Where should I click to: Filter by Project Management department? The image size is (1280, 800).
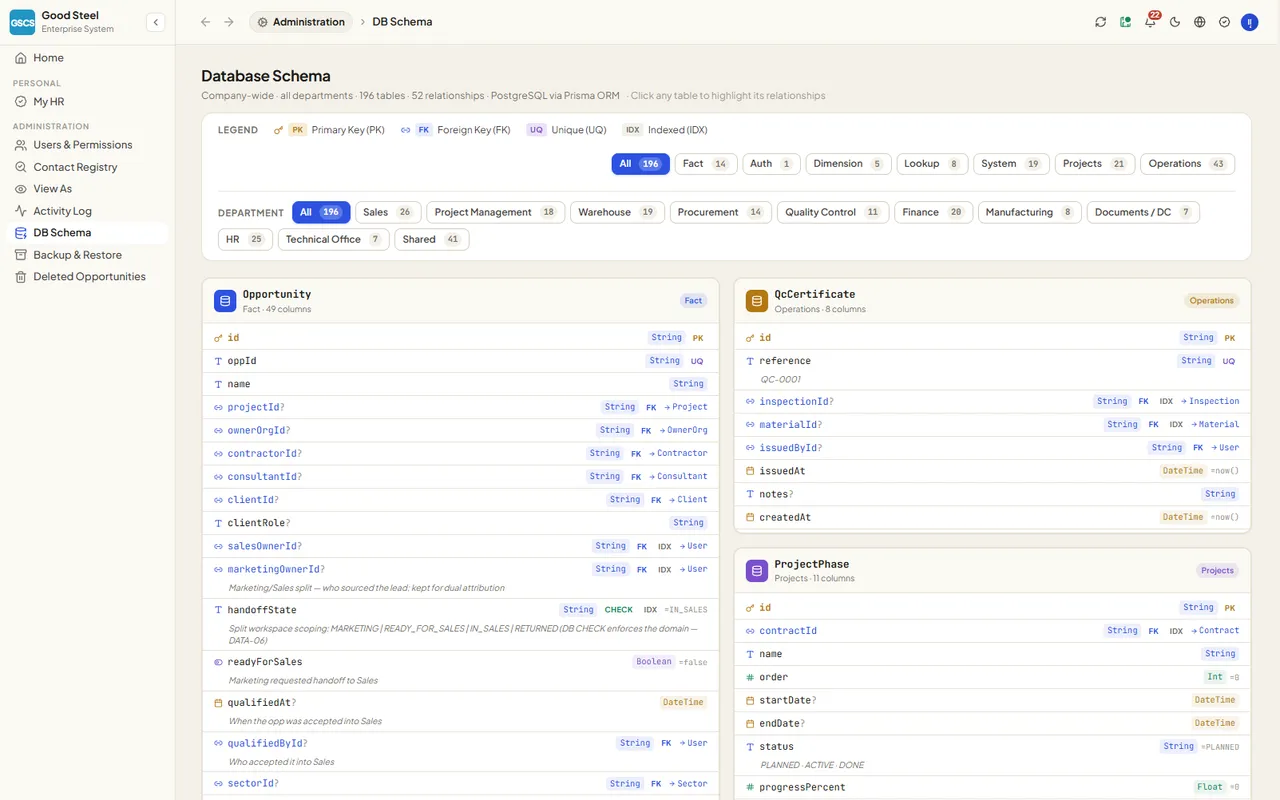coord(496,212)
